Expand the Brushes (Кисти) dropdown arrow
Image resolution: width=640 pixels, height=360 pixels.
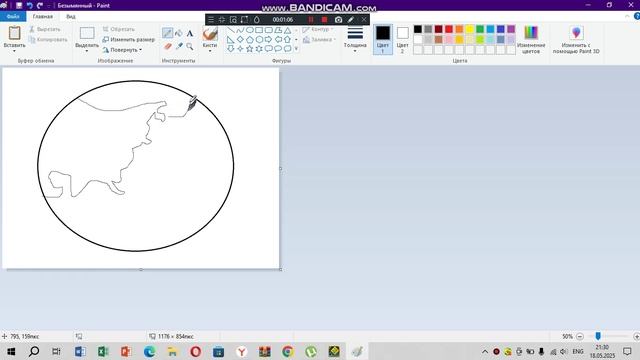[x=210, y=51]
